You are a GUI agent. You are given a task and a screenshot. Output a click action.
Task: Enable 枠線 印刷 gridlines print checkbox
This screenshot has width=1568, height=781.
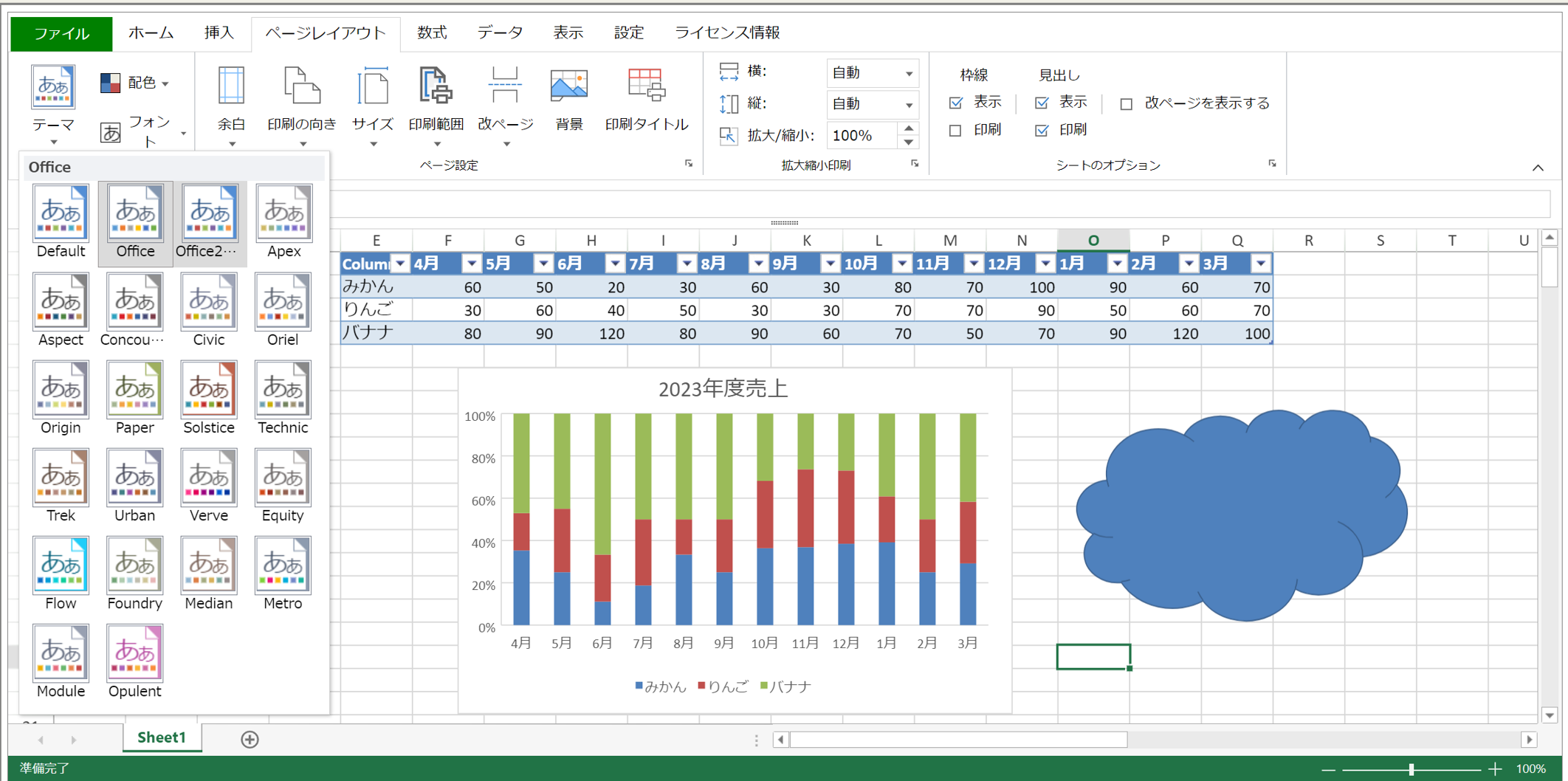coord(956,131)
